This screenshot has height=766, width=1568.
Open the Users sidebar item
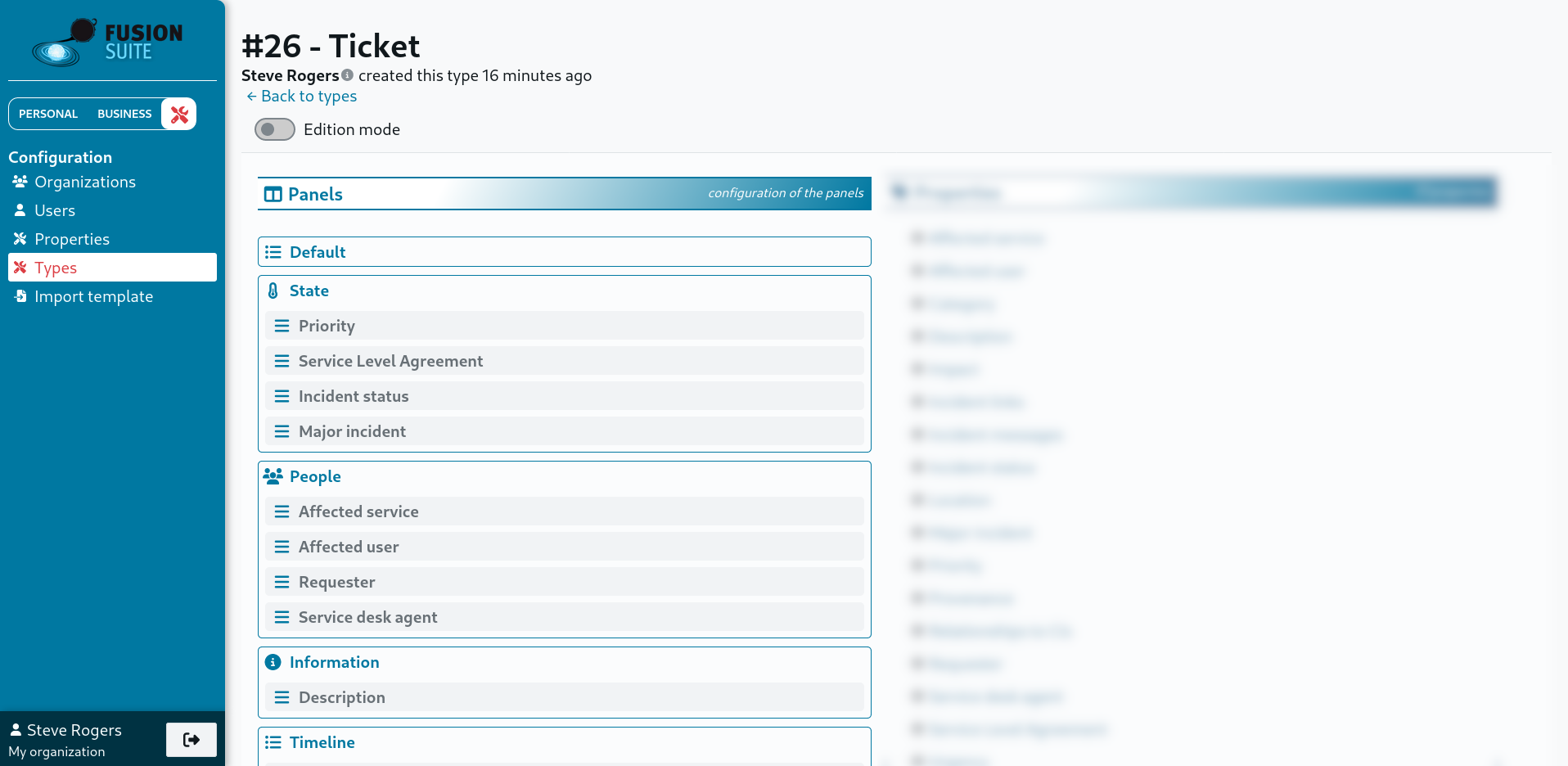[55, 210]
